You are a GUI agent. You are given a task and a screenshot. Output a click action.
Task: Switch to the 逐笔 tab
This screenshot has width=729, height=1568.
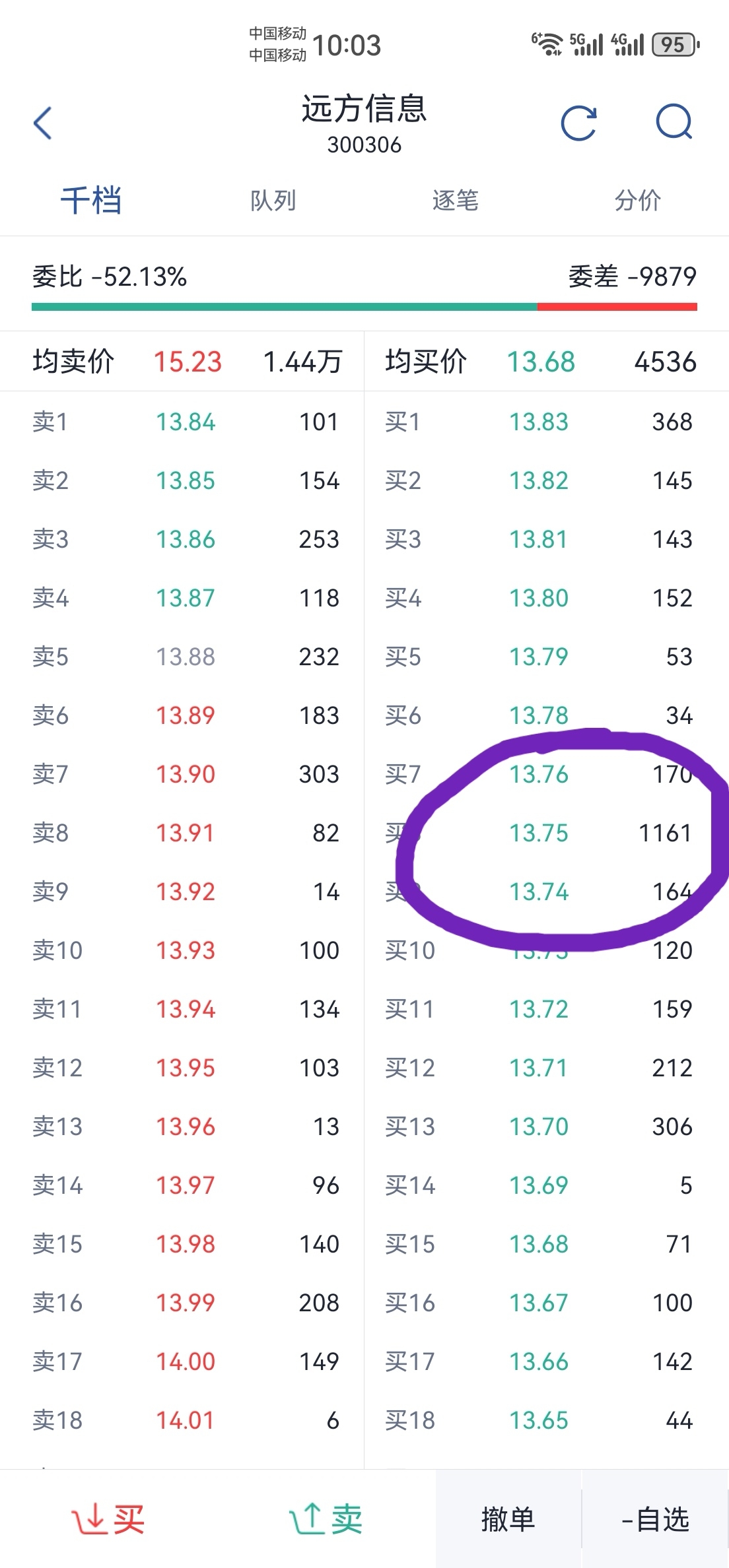456,200
